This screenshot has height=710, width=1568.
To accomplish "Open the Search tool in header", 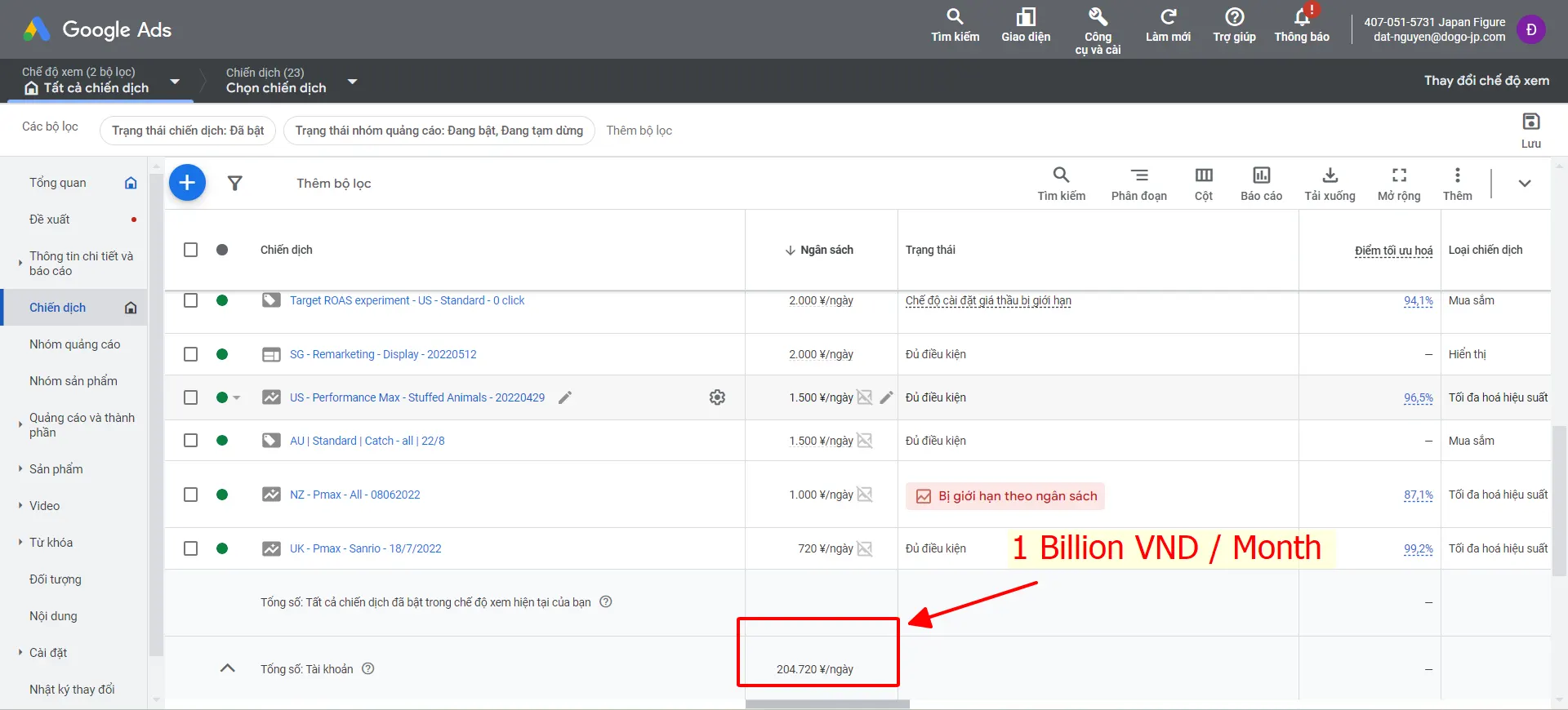I will point(955,26).
